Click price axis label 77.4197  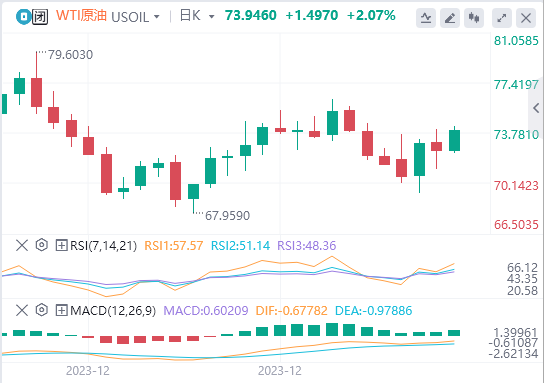click(516, 85)
